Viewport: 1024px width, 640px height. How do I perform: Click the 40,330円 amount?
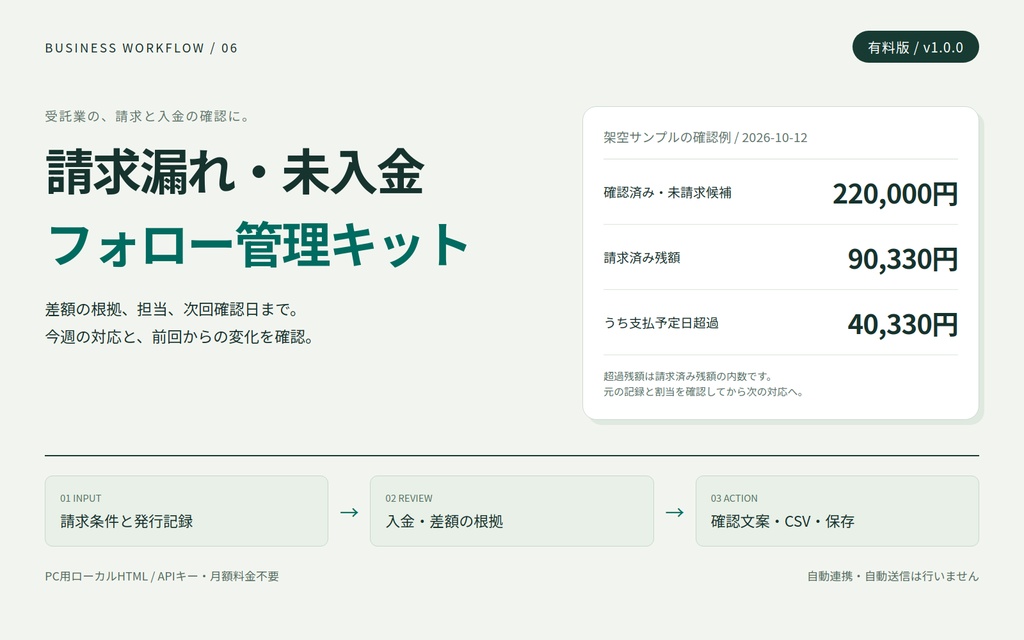click(x=903, y=325)
